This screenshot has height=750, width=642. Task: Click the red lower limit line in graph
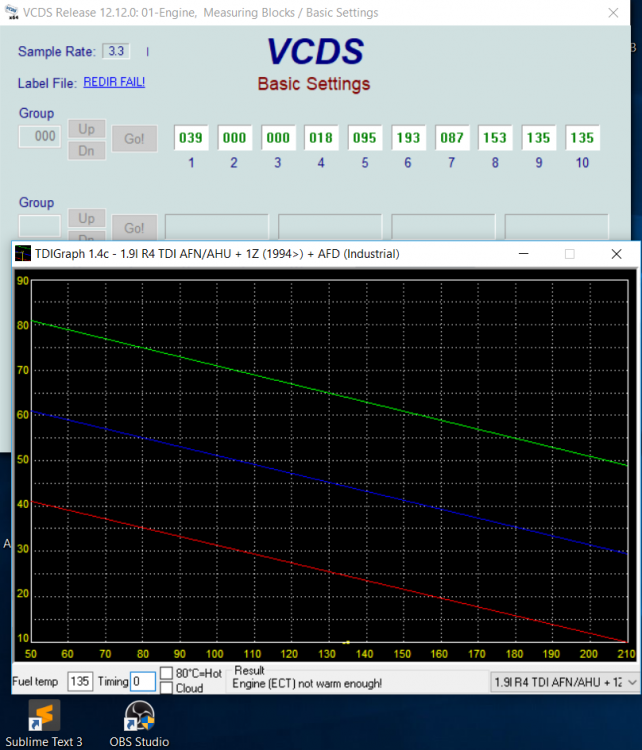[x=329, y=572]
